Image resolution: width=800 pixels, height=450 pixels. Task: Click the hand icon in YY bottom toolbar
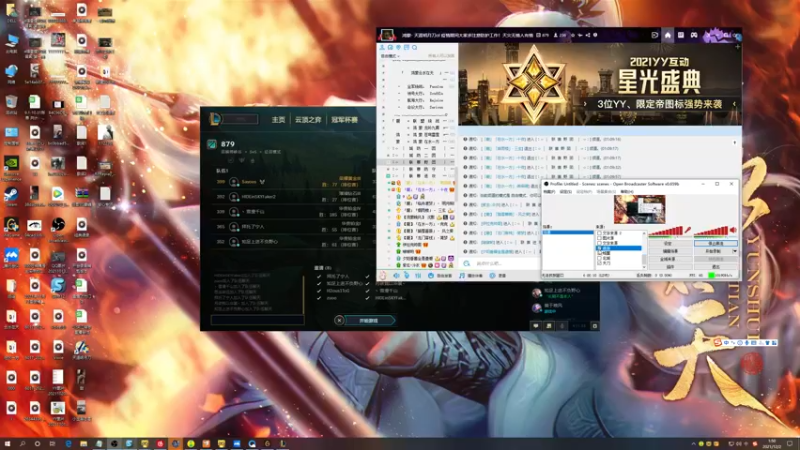tap(383, 275)
